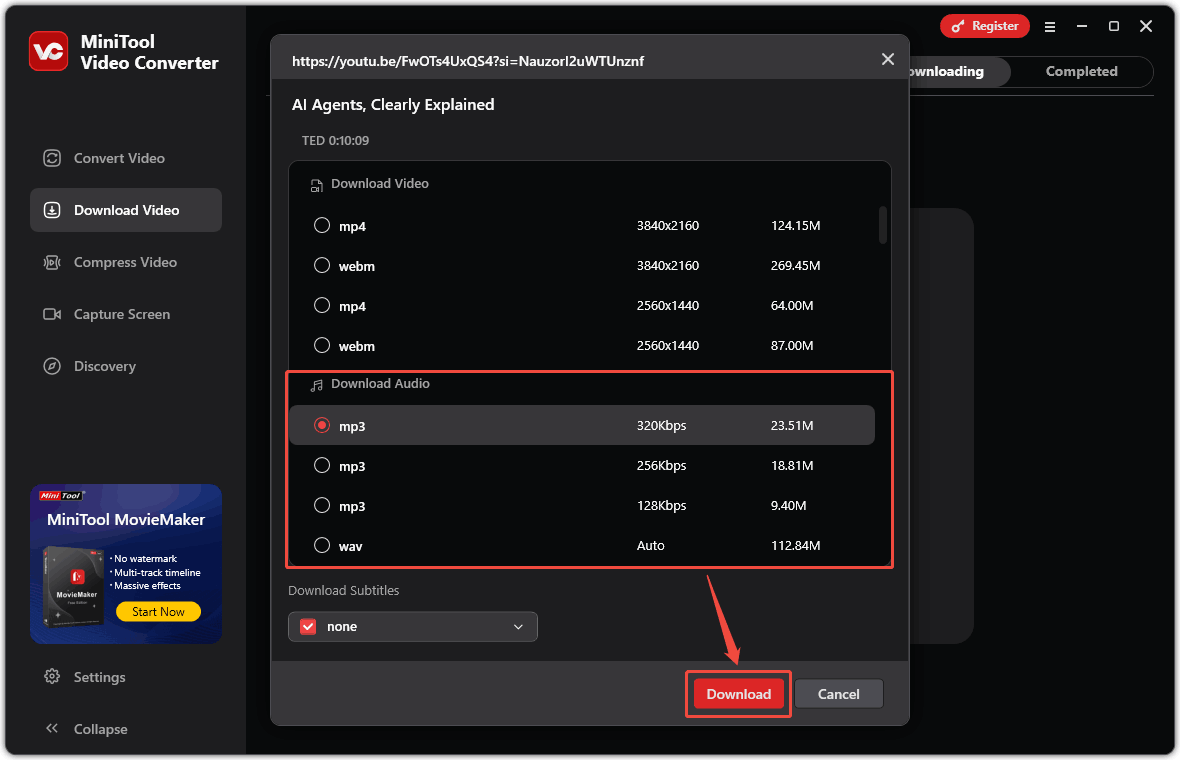Click the TED 0:10:09 duration text

[x=335, y=141]
